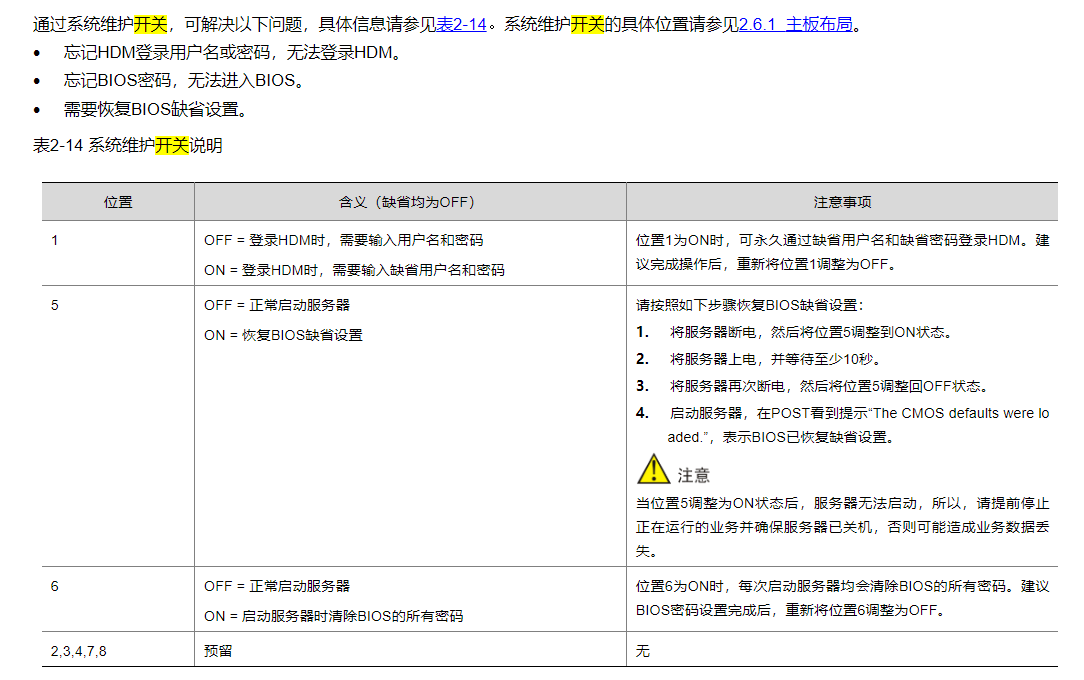1084x680 pixels.
Task: Click text ON = 启动服务器时清除BIOS的所有密码
Action: tap(333, 616)
